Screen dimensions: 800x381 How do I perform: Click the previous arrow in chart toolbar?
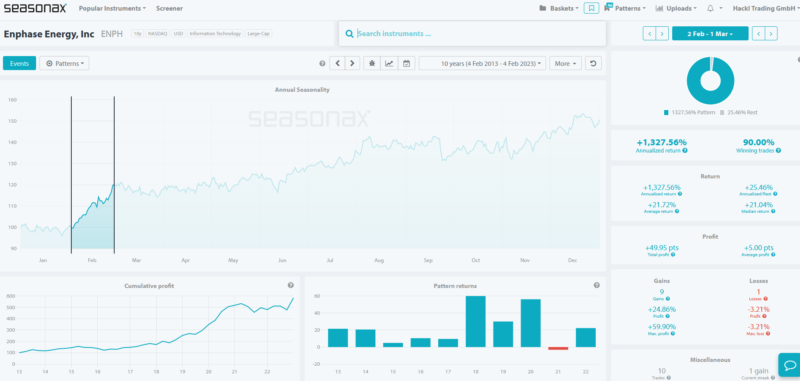point(337,64)
